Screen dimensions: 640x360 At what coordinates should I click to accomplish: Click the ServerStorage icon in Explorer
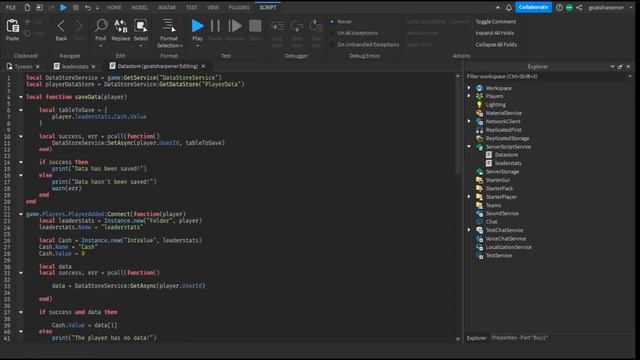[x=480, y=172]
